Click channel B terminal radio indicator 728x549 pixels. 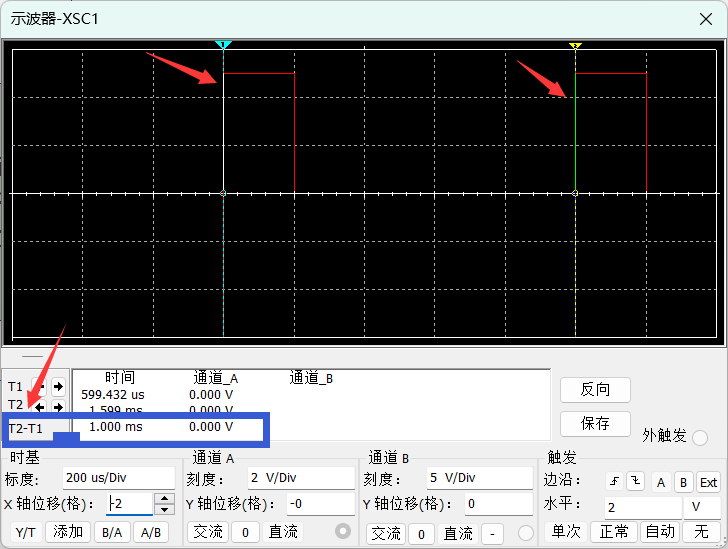[526, 533]
